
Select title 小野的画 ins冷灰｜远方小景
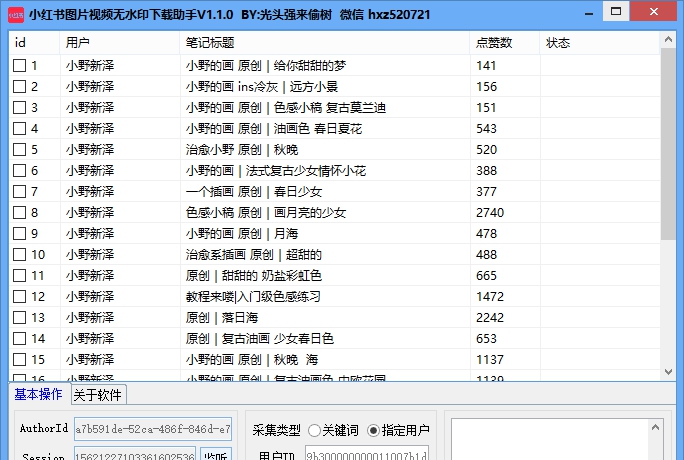[x=262, y=87]
